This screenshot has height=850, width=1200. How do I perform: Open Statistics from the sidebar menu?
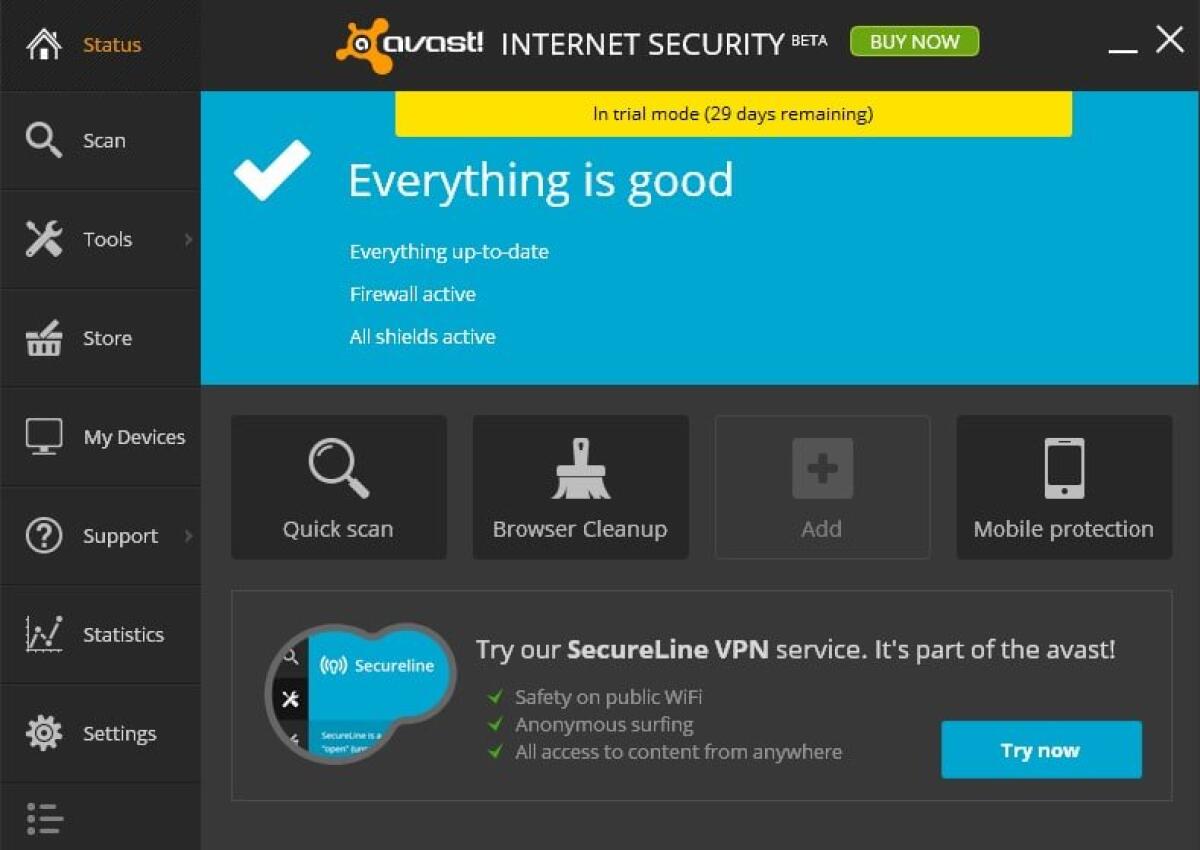tap(123, 634)
